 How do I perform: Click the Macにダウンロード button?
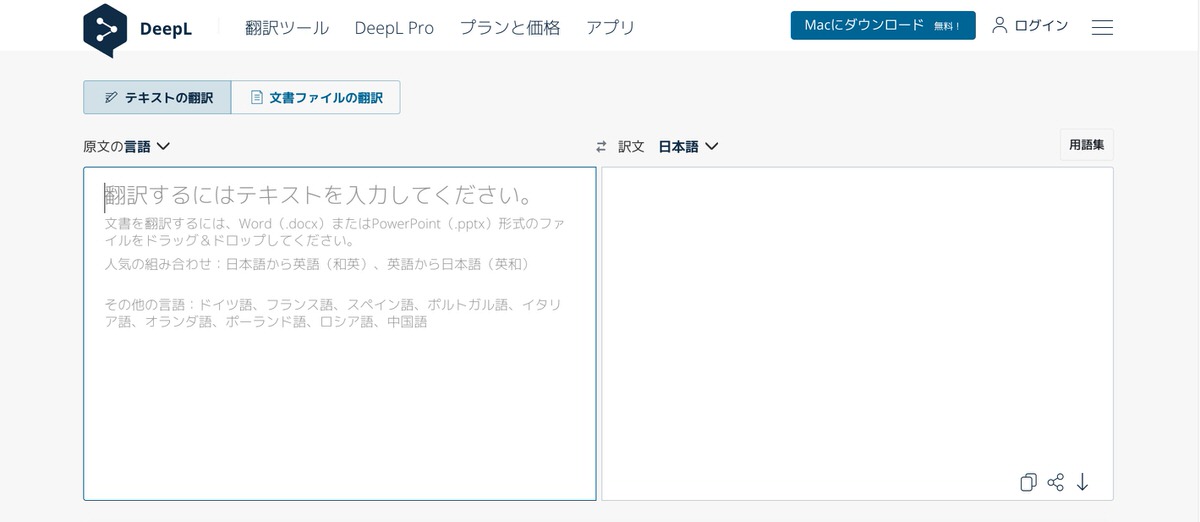883,26
